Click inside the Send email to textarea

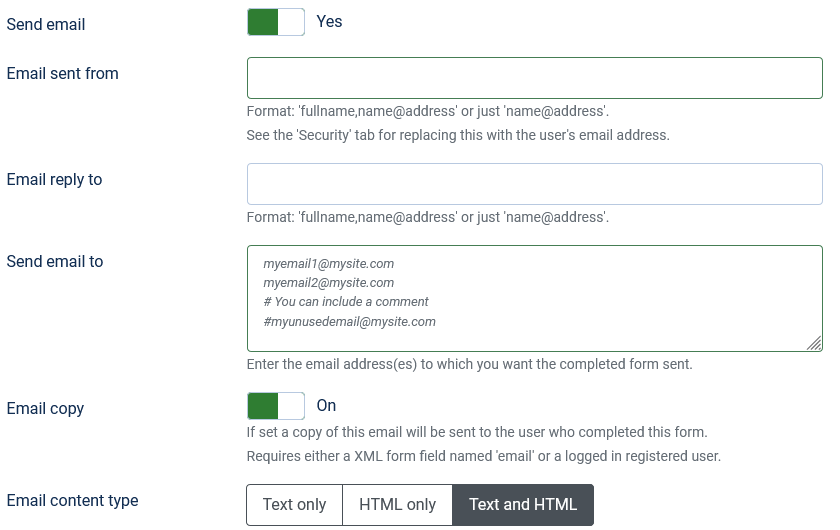click(x=535, y=298)
